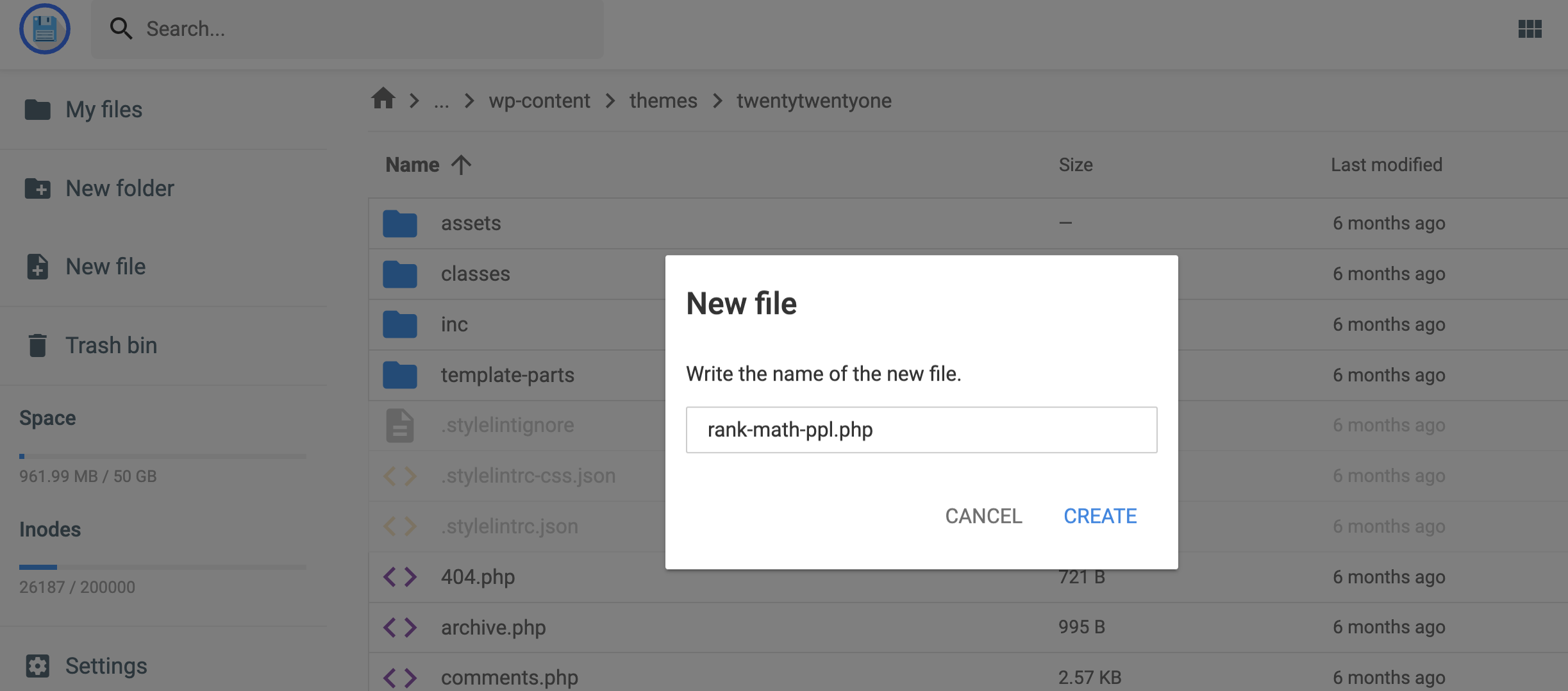Select the .stylelintrc-css.json file name
Image resolution: width=1568 pixels, height=691 pixels.
coord(528,476)
